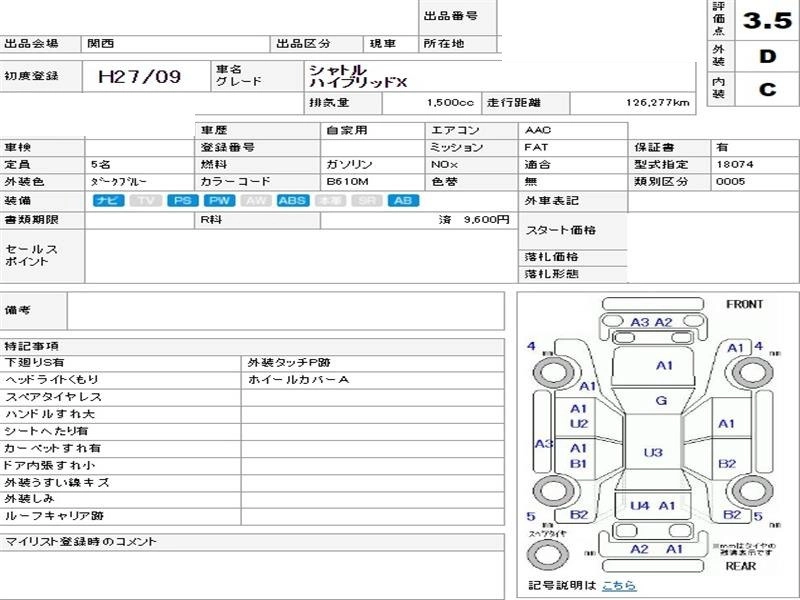Select the PW equipment badge
This screenshot has height=600, width=800.
(x=219, y=201)
